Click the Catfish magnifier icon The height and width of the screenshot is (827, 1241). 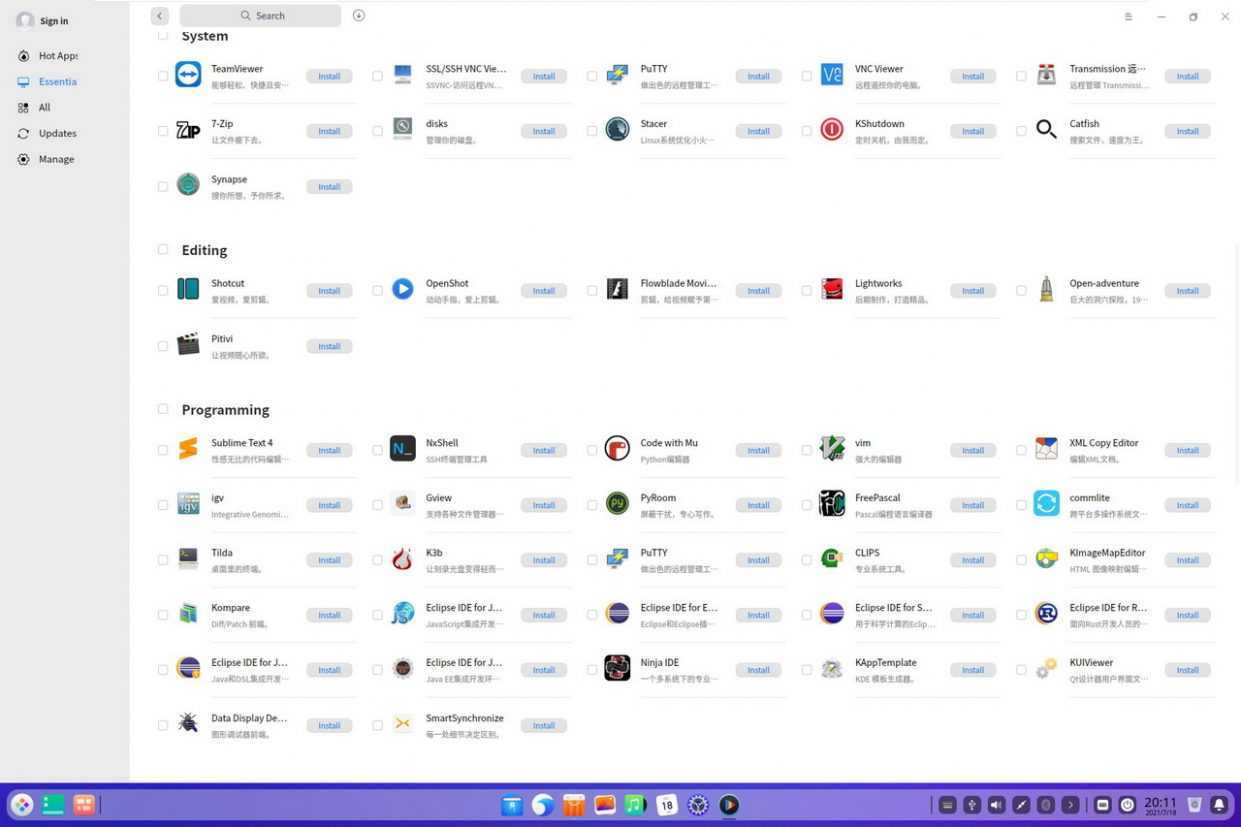pos(1046,130)
